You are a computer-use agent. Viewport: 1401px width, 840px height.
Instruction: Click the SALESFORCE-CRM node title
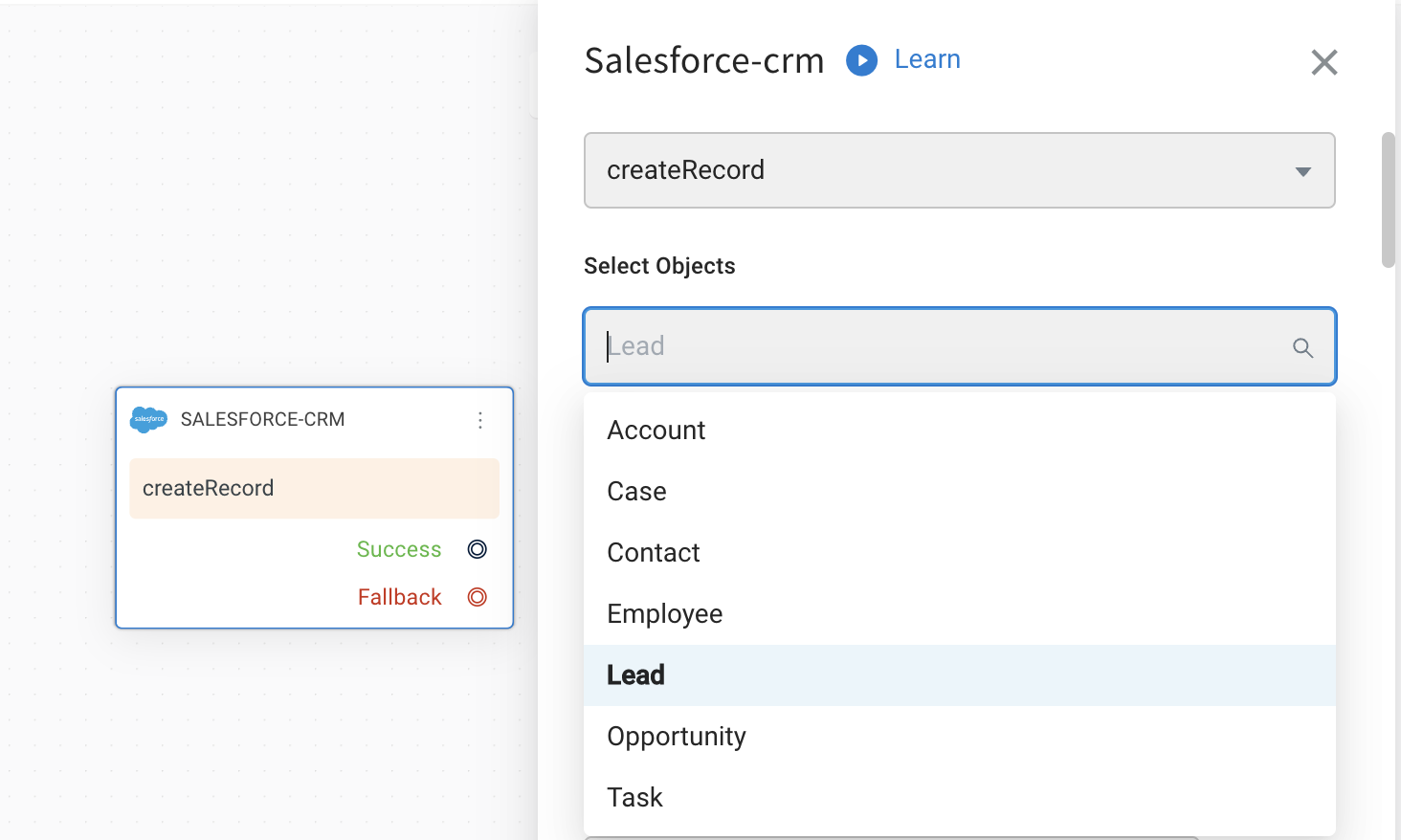point(262,419)
